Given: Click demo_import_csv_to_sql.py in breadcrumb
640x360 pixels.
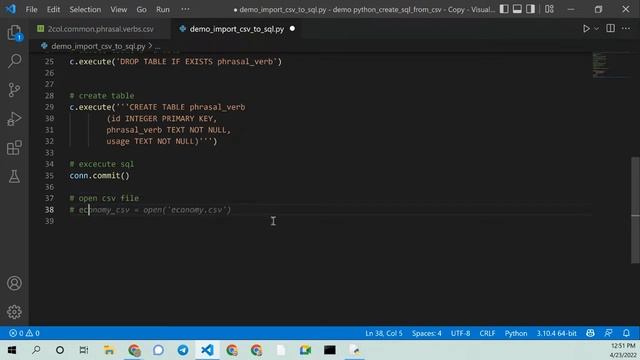Looking at the screenshot, I should coord(98,46).
